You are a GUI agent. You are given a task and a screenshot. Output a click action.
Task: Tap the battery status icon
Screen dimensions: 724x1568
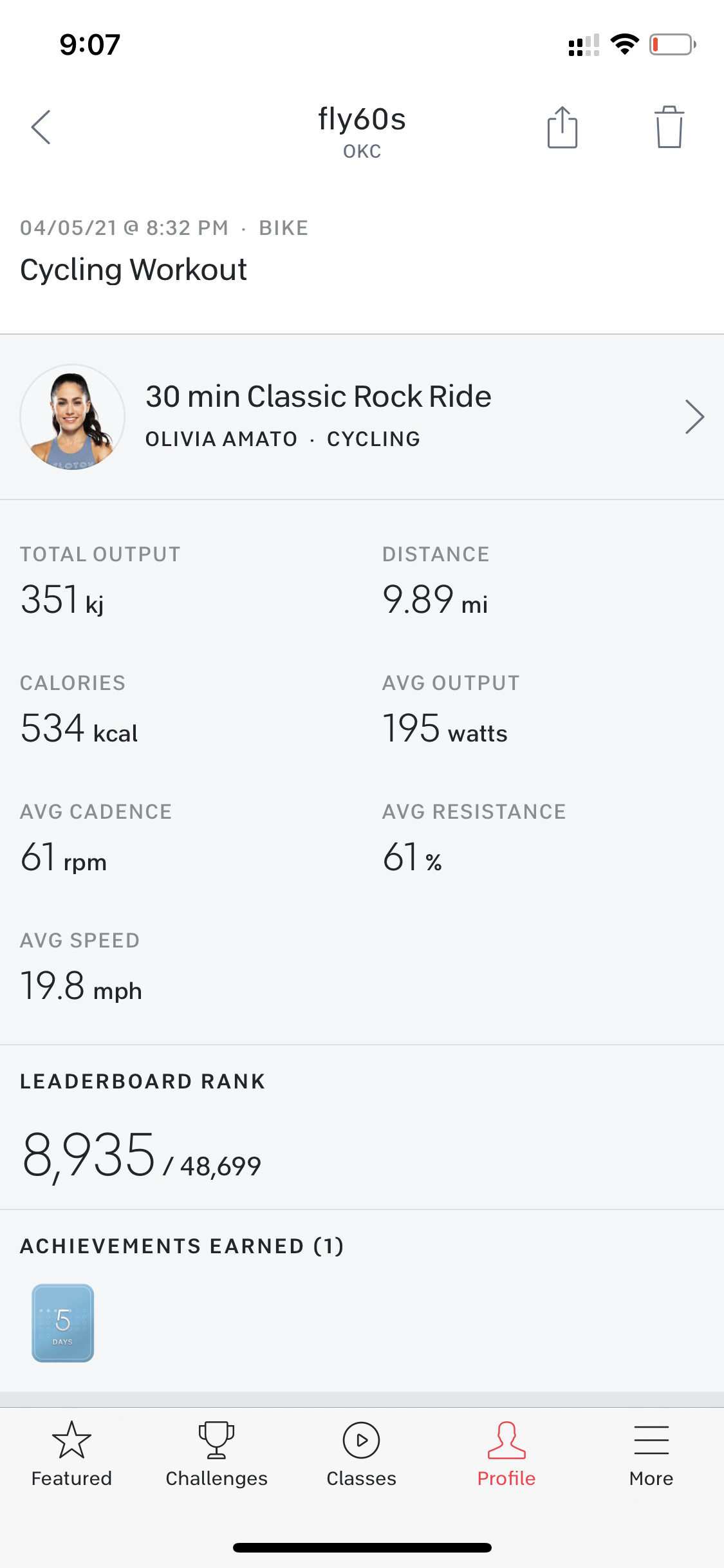pos(672,44)
